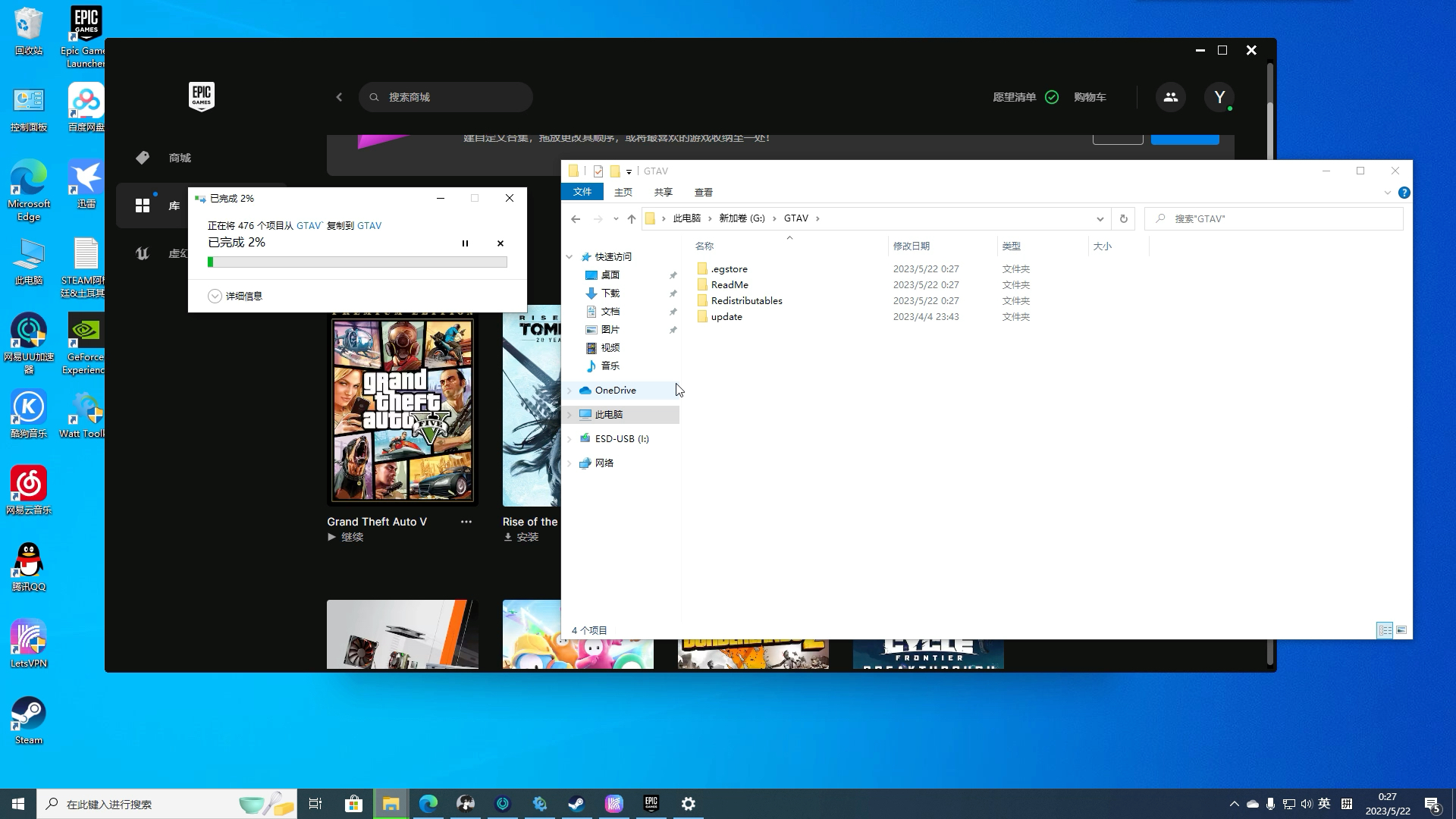This screenshot has width=1456, height=819.
Task: Open the 查看 ribbon tab
Action: tap(703, 193)
